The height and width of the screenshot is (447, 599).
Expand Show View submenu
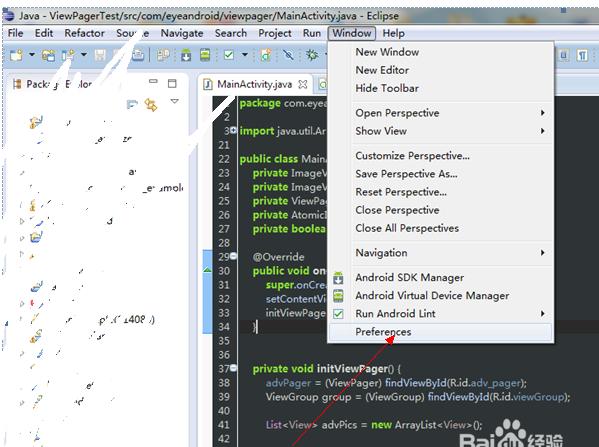[441, 131]
